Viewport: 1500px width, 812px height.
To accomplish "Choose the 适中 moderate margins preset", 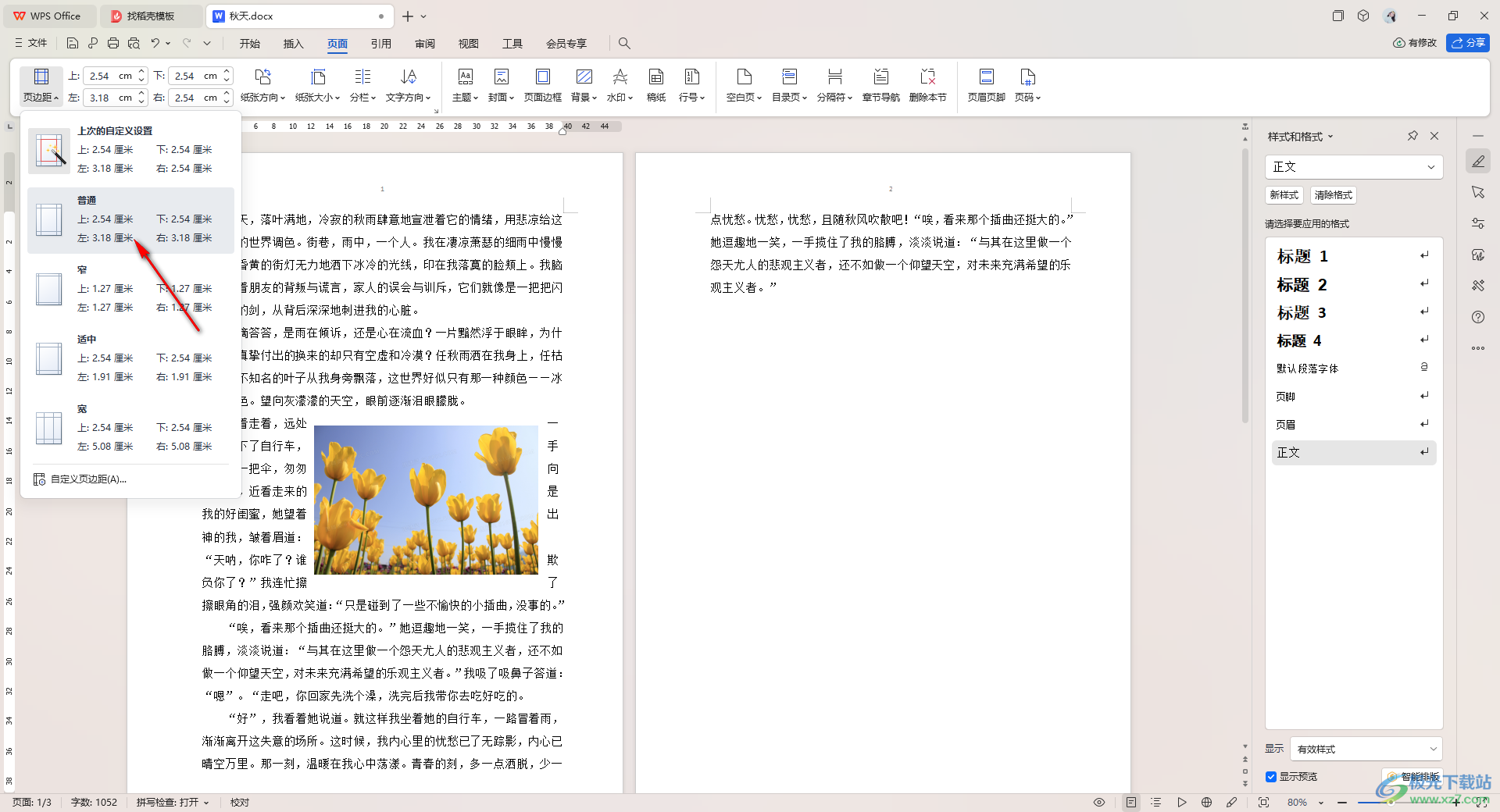I will (x=130, y=358).
